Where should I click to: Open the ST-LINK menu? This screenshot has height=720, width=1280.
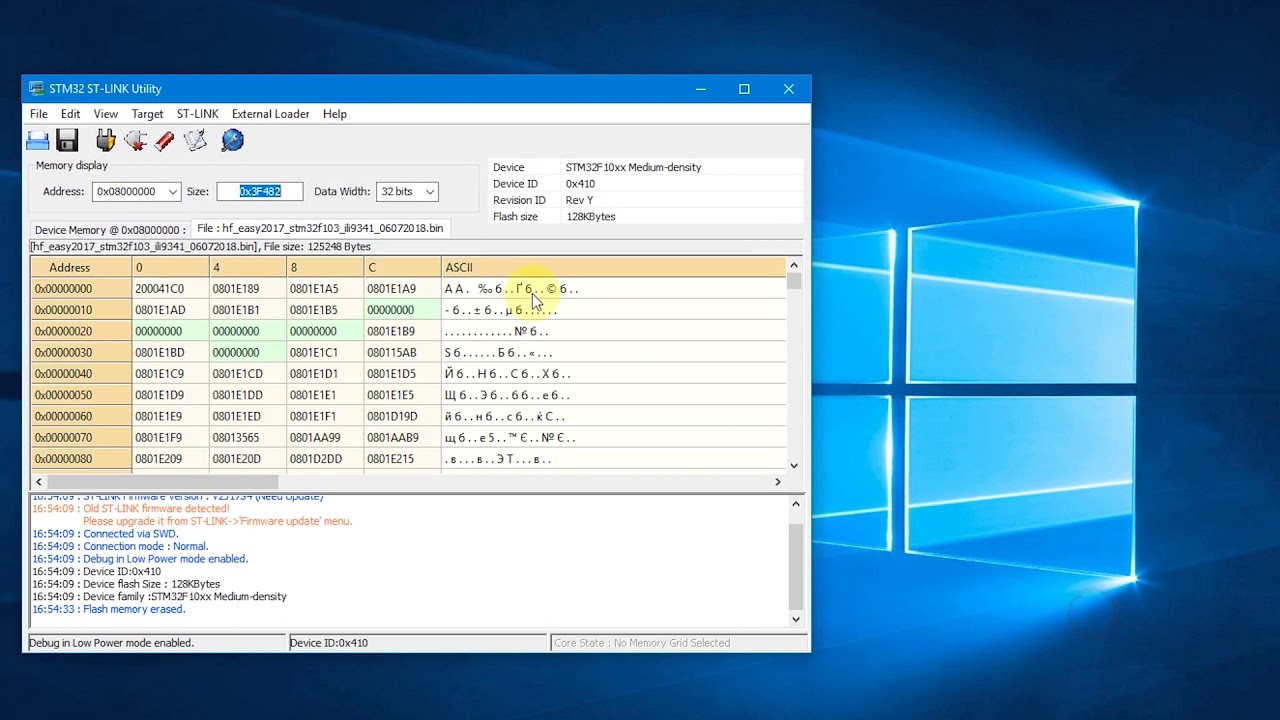tap(197, 114)
